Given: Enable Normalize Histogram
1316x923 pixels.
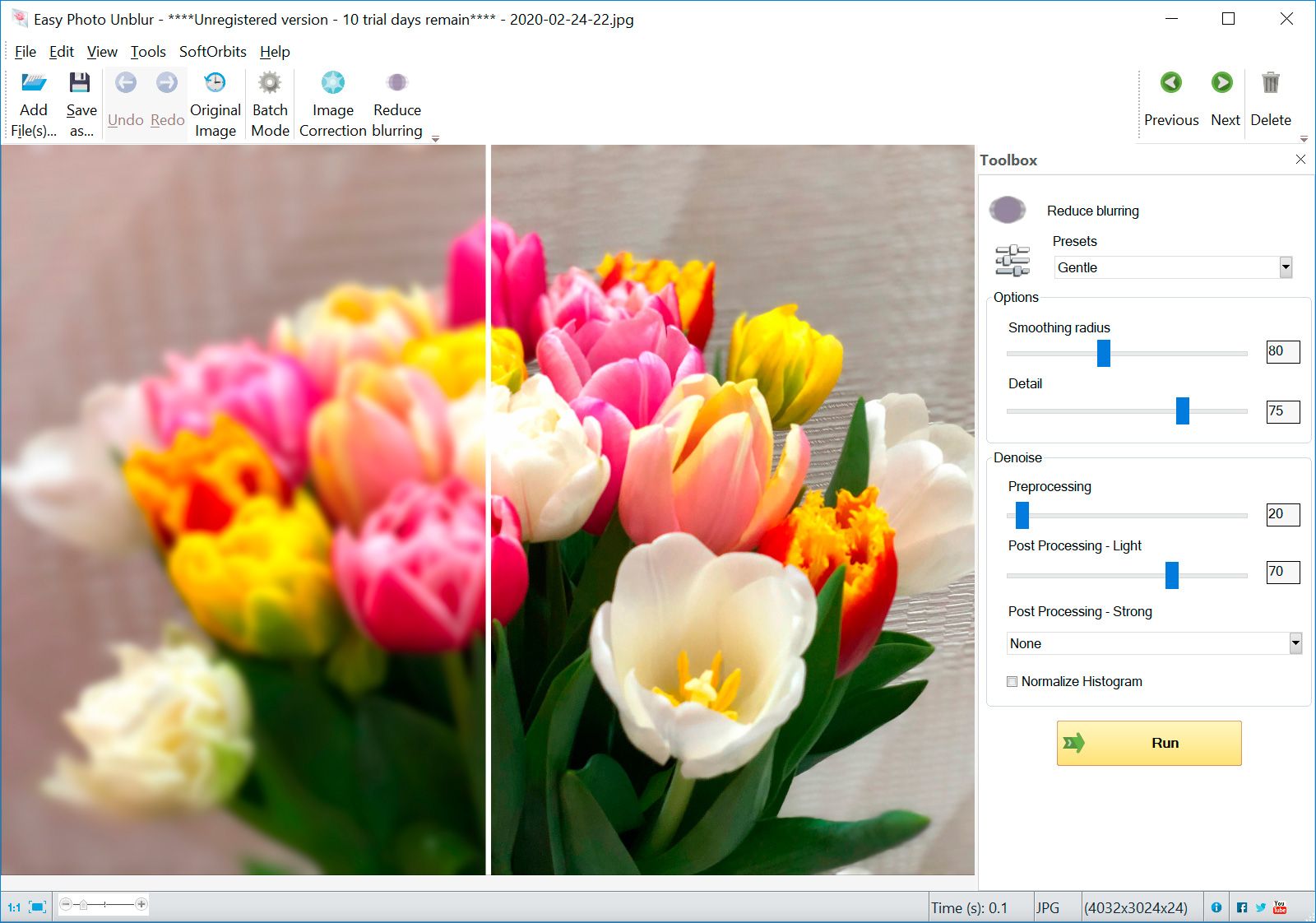Looking at the screenshot, I should [1012, 681].
